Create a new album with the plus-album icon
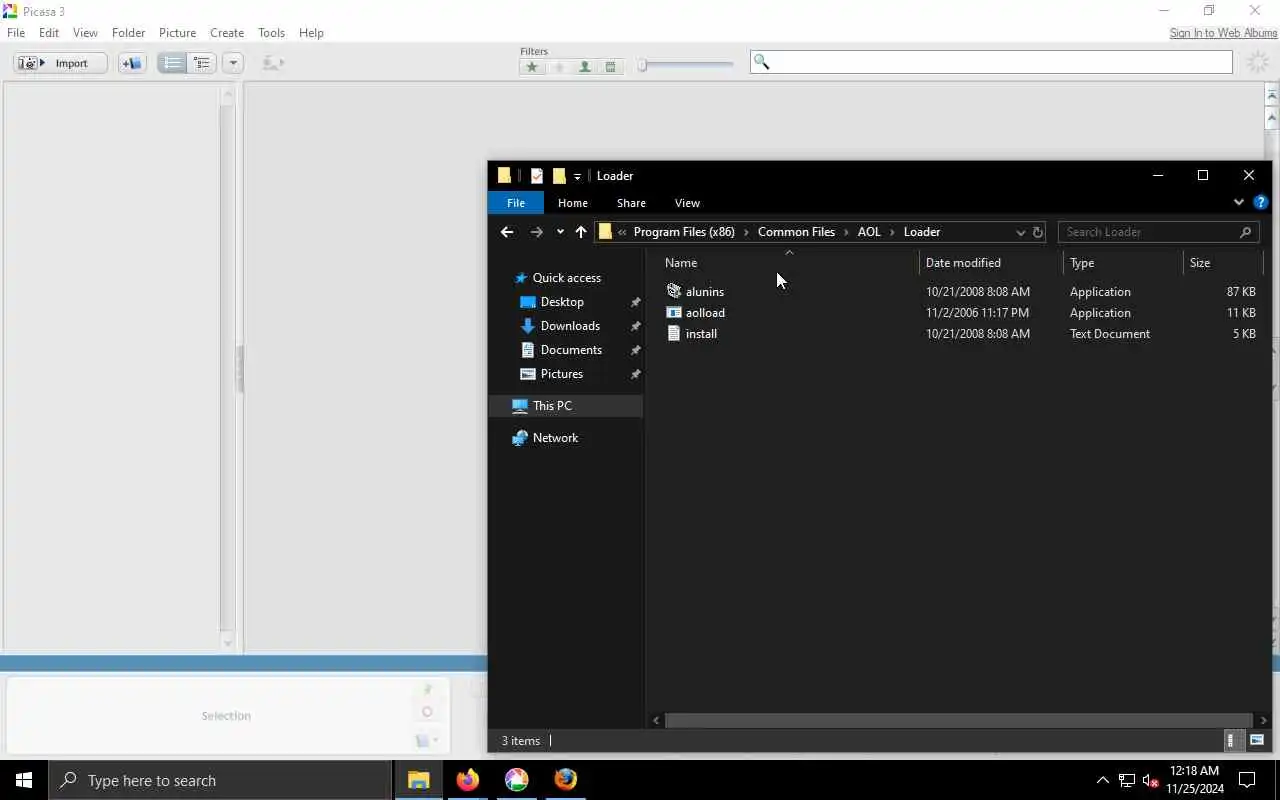This screenshot has width=1280, height=800. [131, 63]
